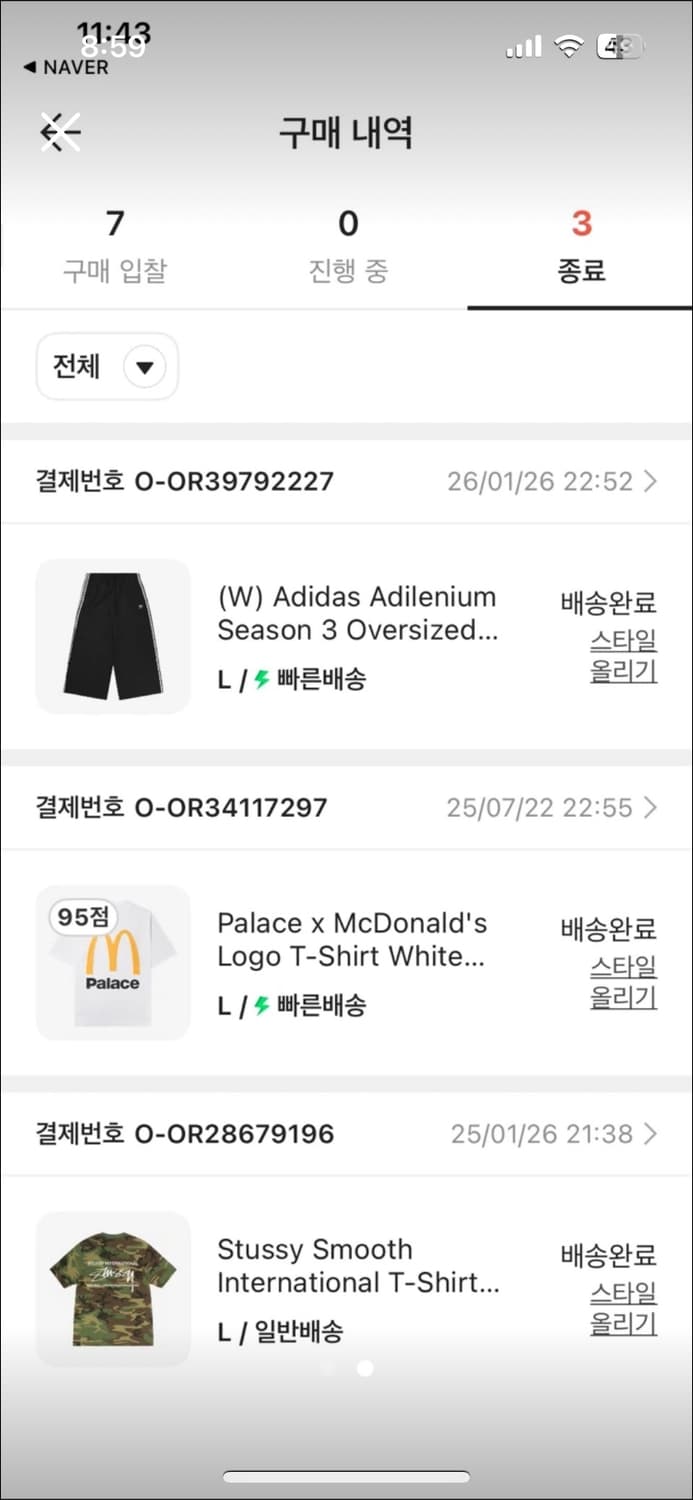Open the 전체 filter dropdown
The width and height of the screenshot is (693, 1500).
(x=106, y=366)
